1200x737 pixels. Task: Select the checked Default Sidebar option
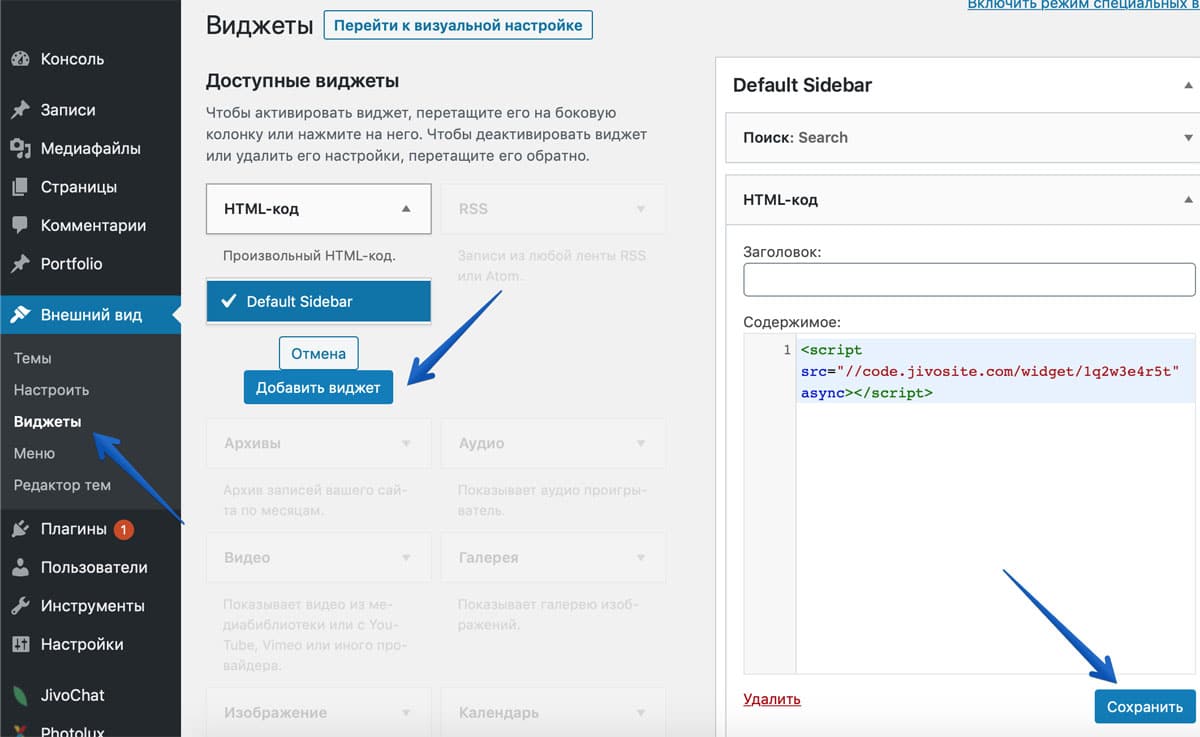point(318,301)
